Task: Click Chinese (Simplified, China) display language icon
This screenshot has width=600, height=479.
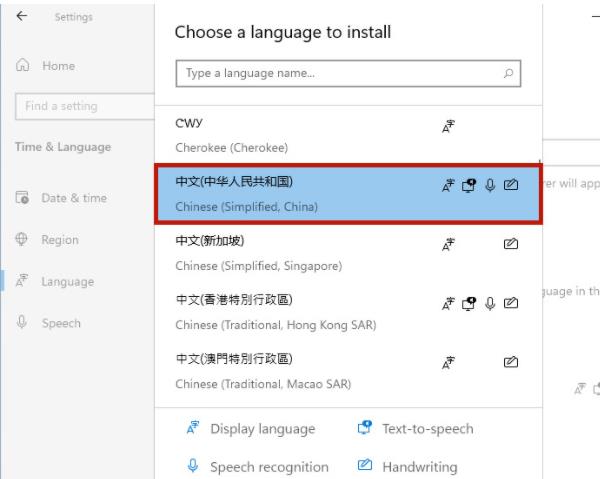Action: pyautogui.click(x=448, y=185)
